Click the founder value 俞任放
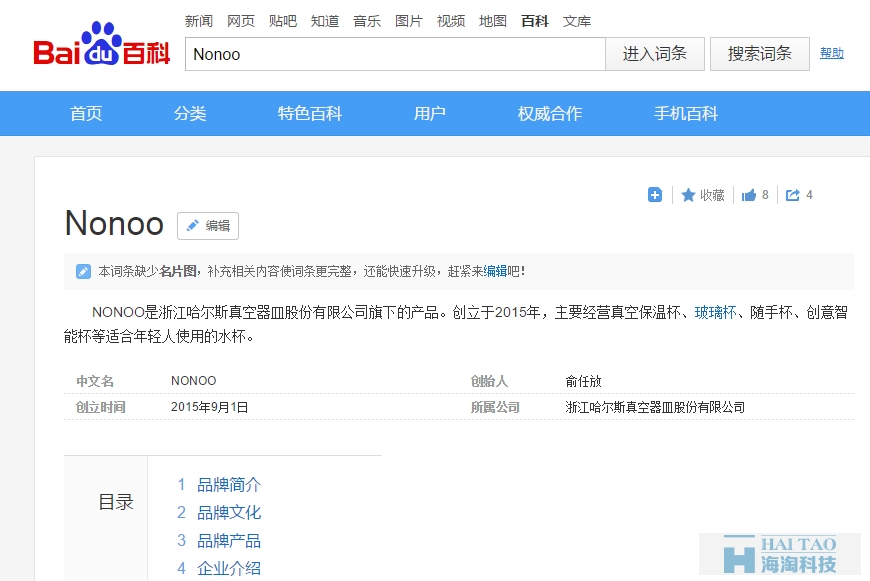Screen dimensions: 870x581 [583, 381]
